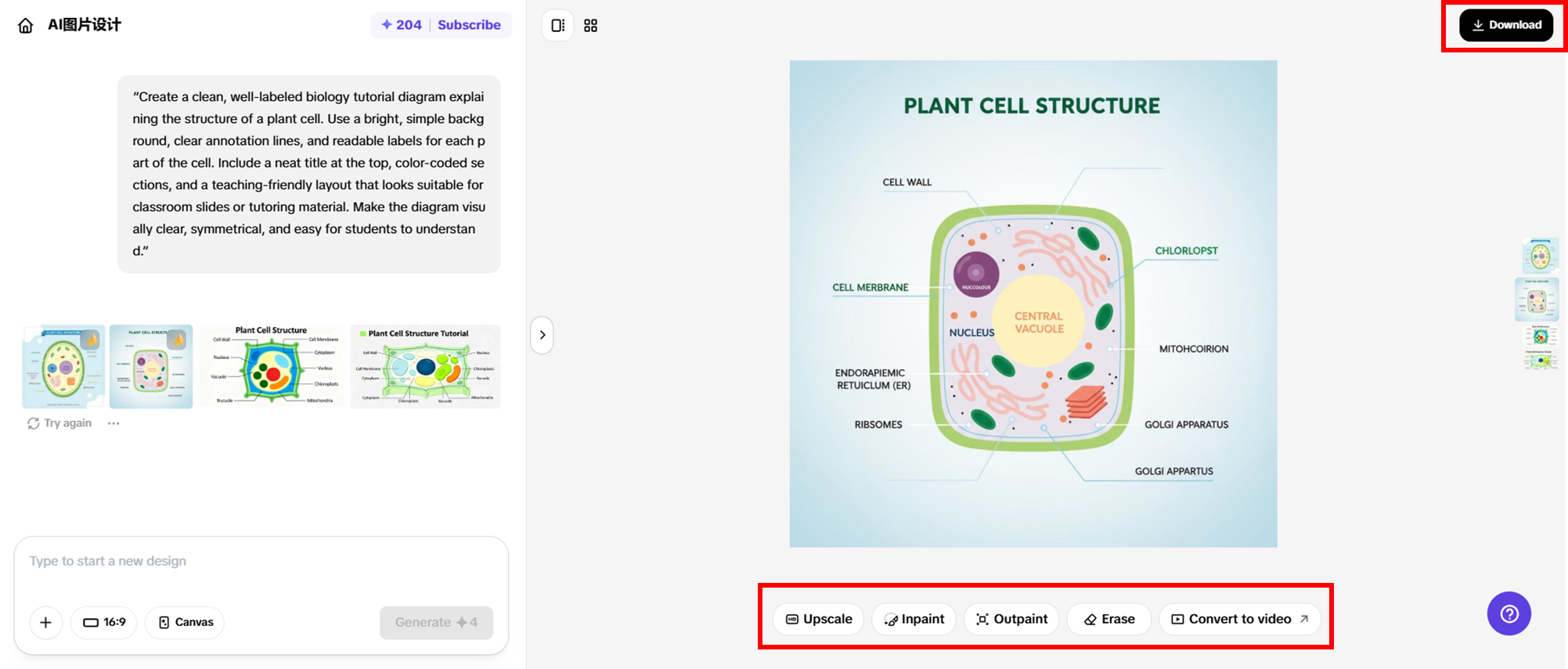Expand the chat panel with the arrow
This screenshot has height=669, width=1568.
[x=542, y=335]
